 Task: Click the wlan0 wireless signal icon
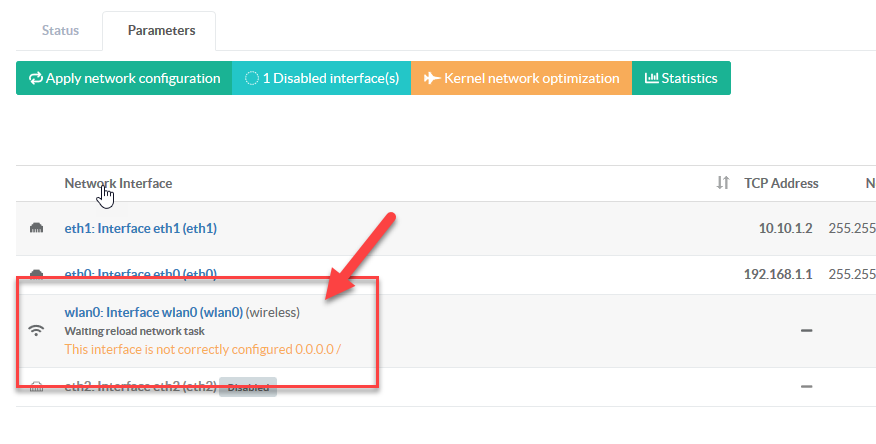pos(36,330)
